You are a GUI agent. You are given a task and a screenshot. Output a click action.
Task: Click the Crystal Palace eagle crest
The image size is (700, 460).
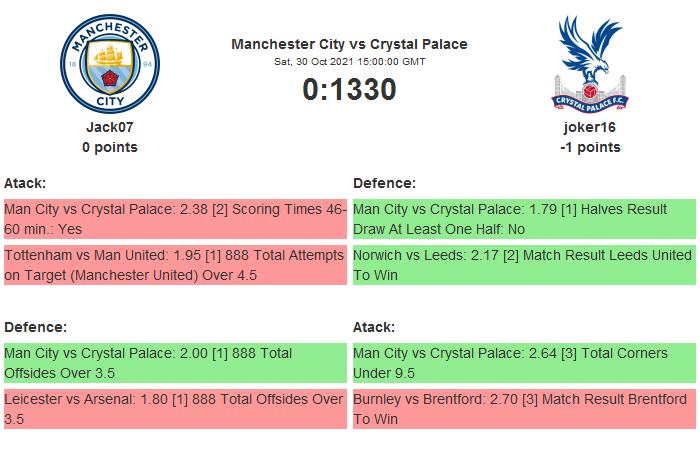click(x=590, y=63)
